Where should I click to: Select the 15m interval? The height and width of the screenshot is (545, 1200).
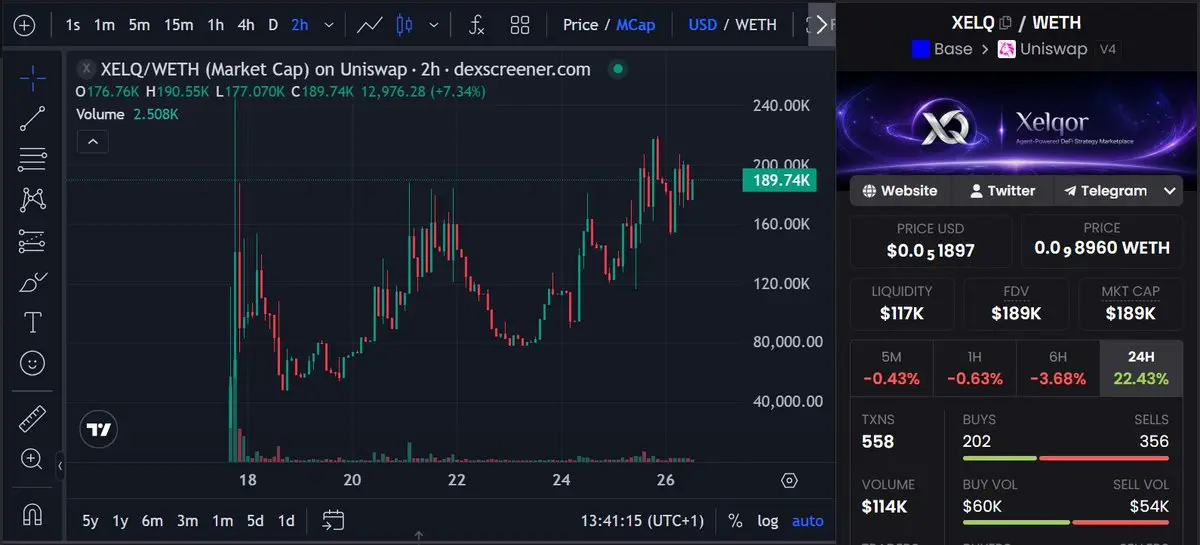[x=179, y=25]
